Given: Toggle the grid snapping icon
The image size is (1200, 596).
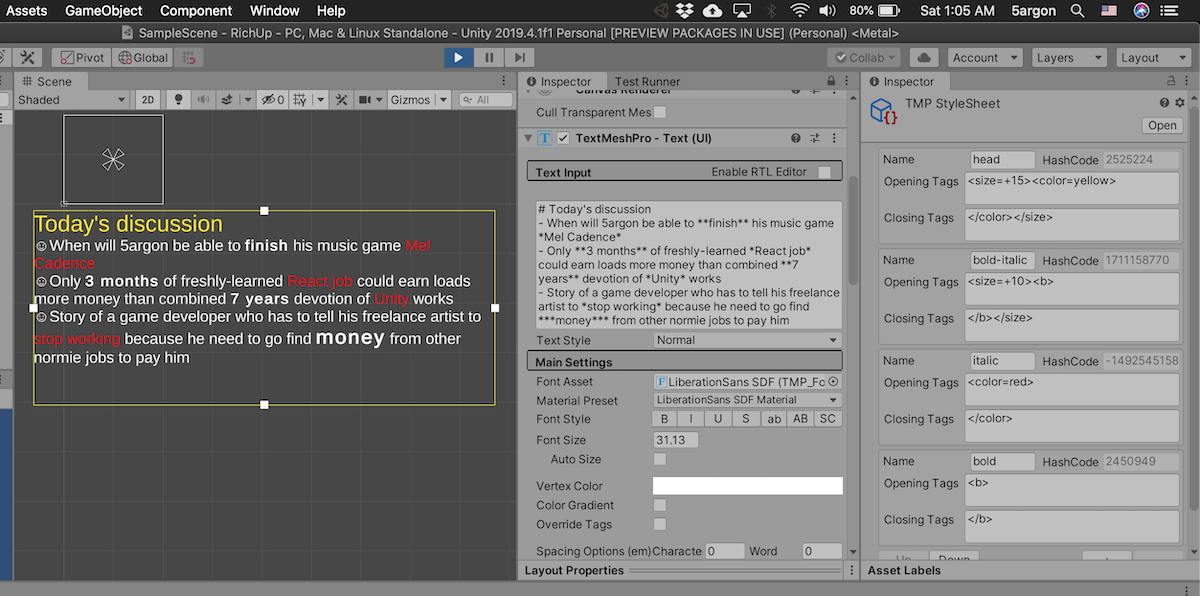Looking at the screenshot, I should [x=187, y=58].
